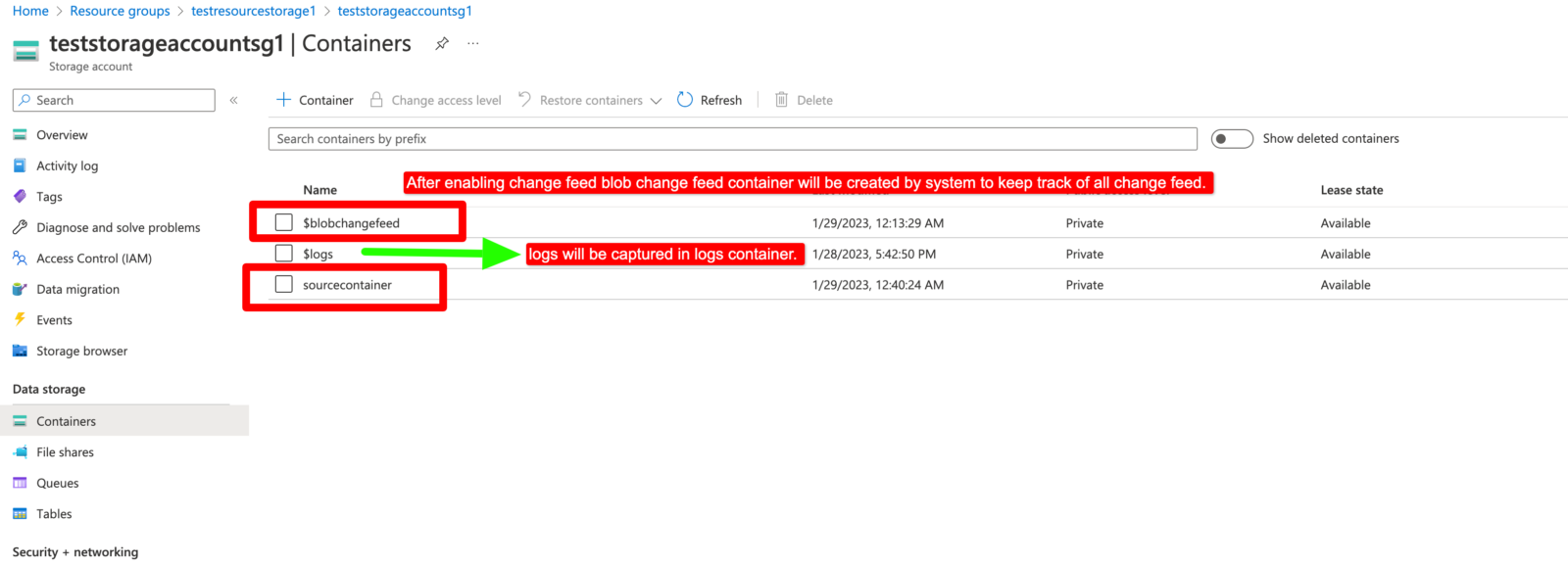Pin the storage account to dashboard
Image resolution: width=1568 pixels, height=566 pixels.
442,43
